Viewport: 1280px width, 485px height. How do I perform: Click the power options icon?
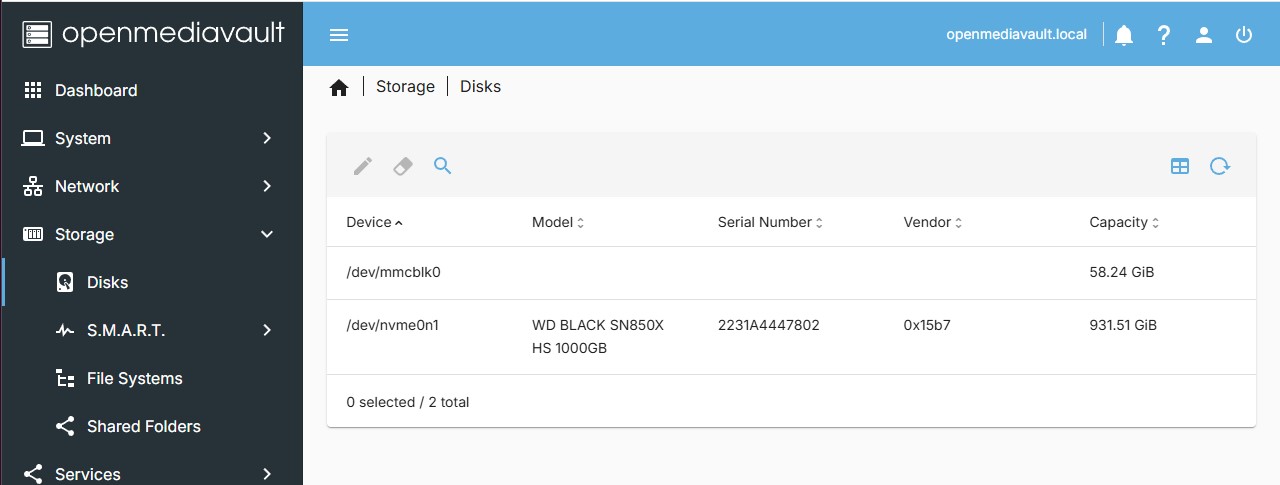pyautogui.click(x=1244, y=35)
